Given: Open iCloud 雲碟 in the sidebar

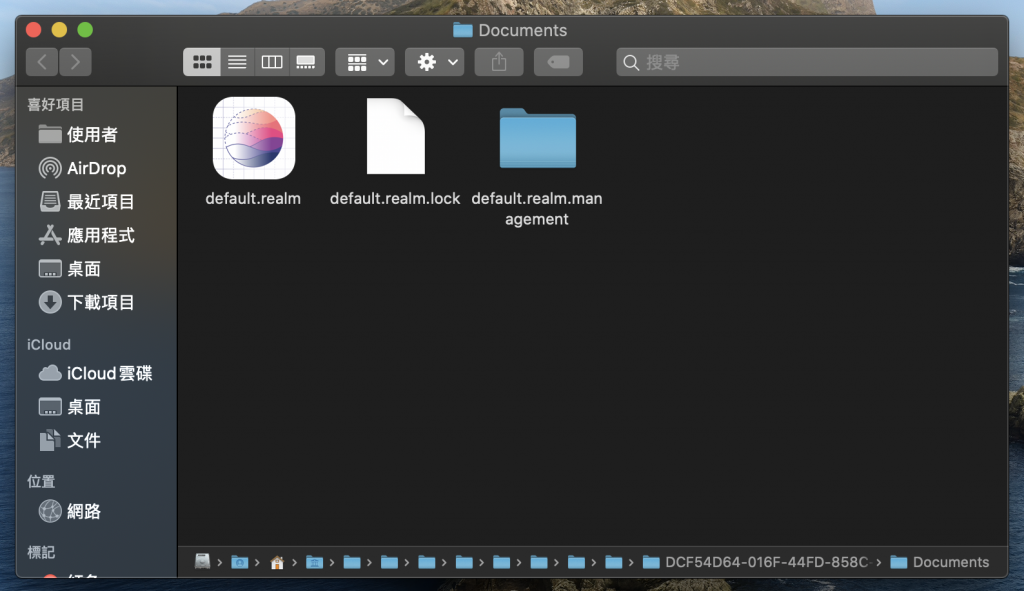Looking at the screenshot, I should point(96,373).
